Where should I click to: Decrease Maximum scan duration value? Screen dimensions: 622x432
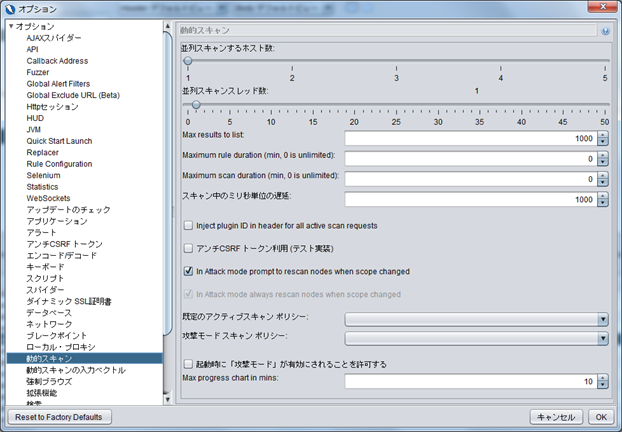click(x=603, y=182)
